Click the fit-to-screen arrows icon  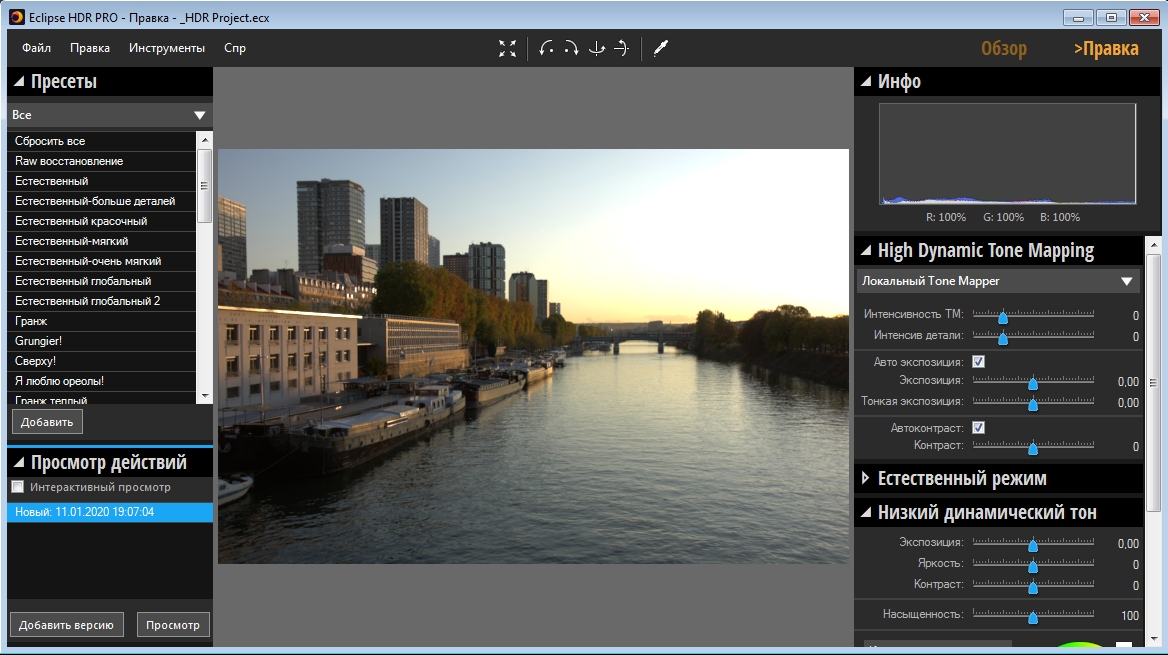[507, 48]
